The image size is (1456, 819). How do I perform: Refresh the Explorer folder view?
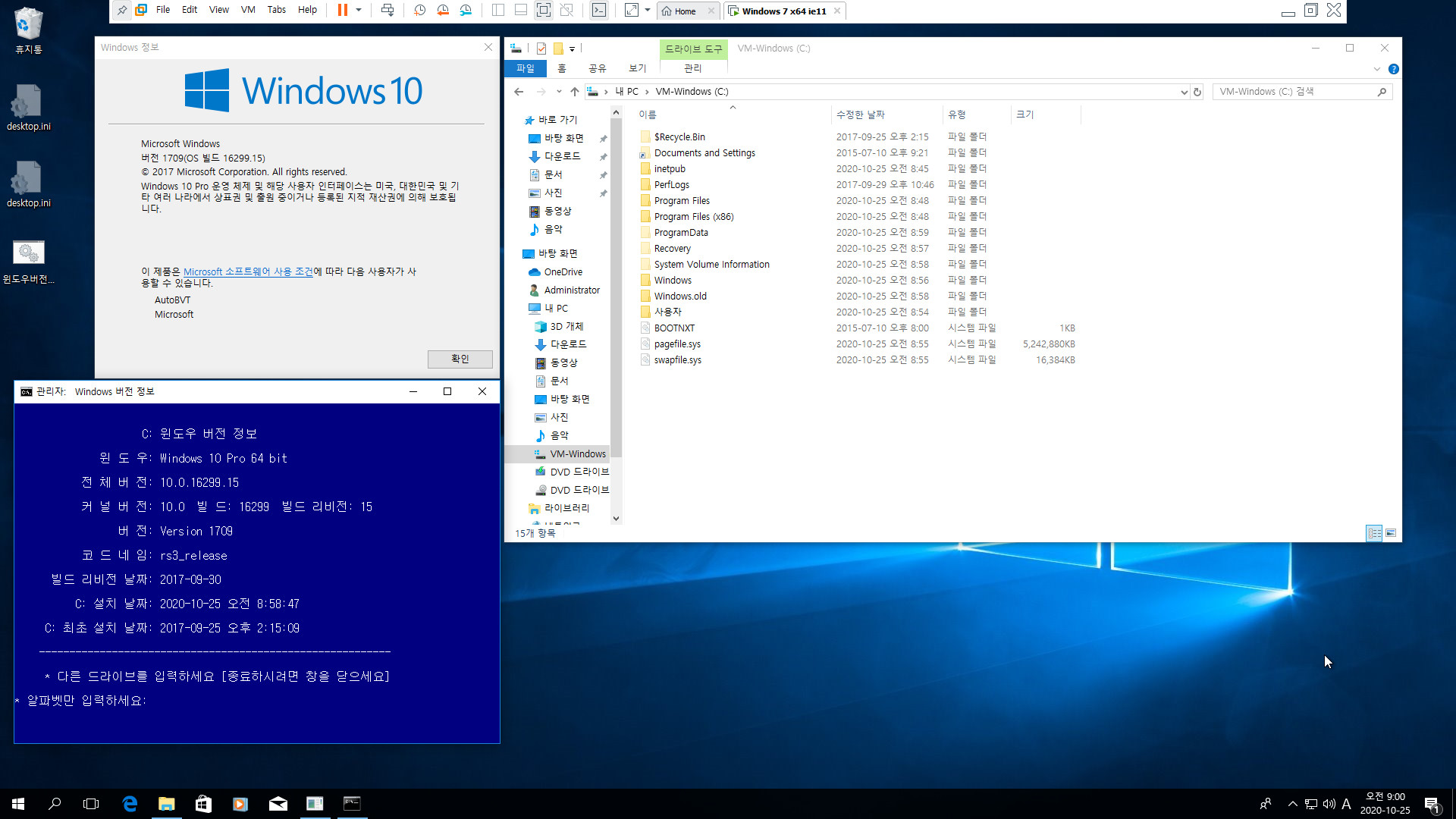click(1197, 93)
